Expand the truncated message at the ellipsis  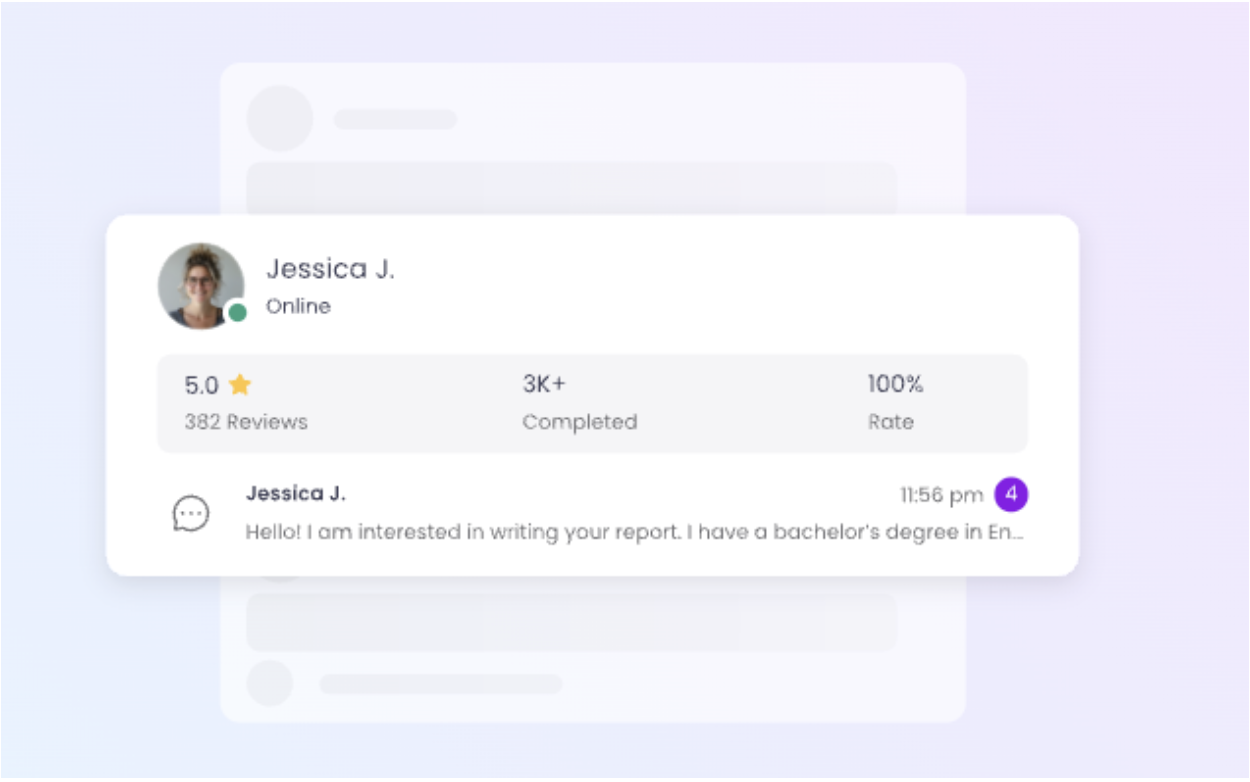tap(1017, 533)
